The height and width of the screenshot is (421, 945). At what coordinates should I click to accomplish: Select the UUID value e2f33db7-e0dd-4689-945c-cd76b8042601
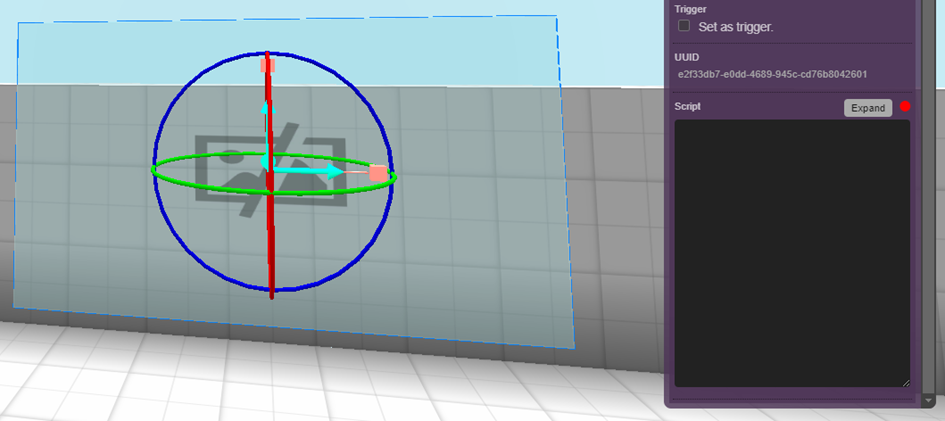[772, 75]
